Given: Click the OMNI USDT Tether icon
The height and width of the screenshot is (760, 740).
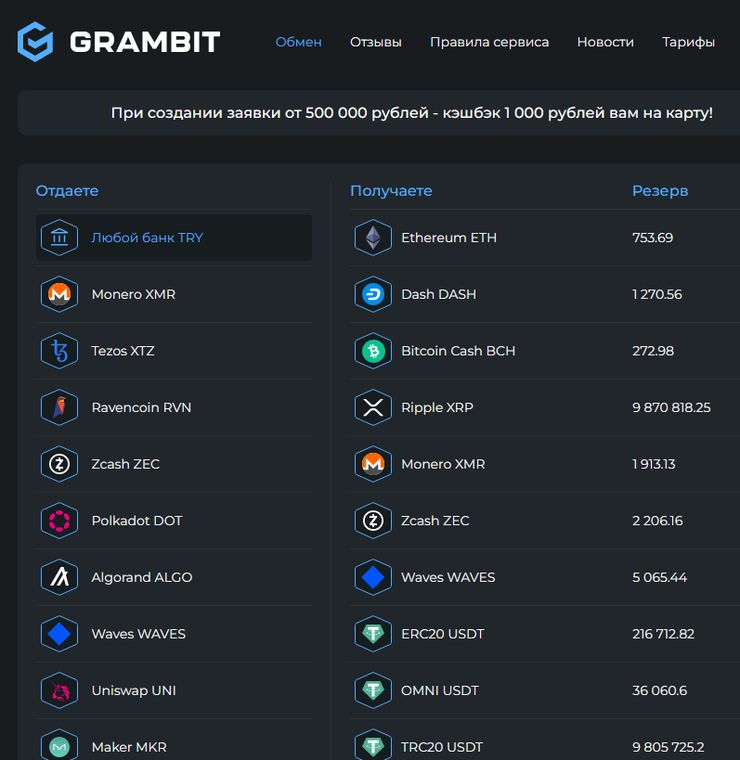Looking at the screenshot, I should point(373,690).
